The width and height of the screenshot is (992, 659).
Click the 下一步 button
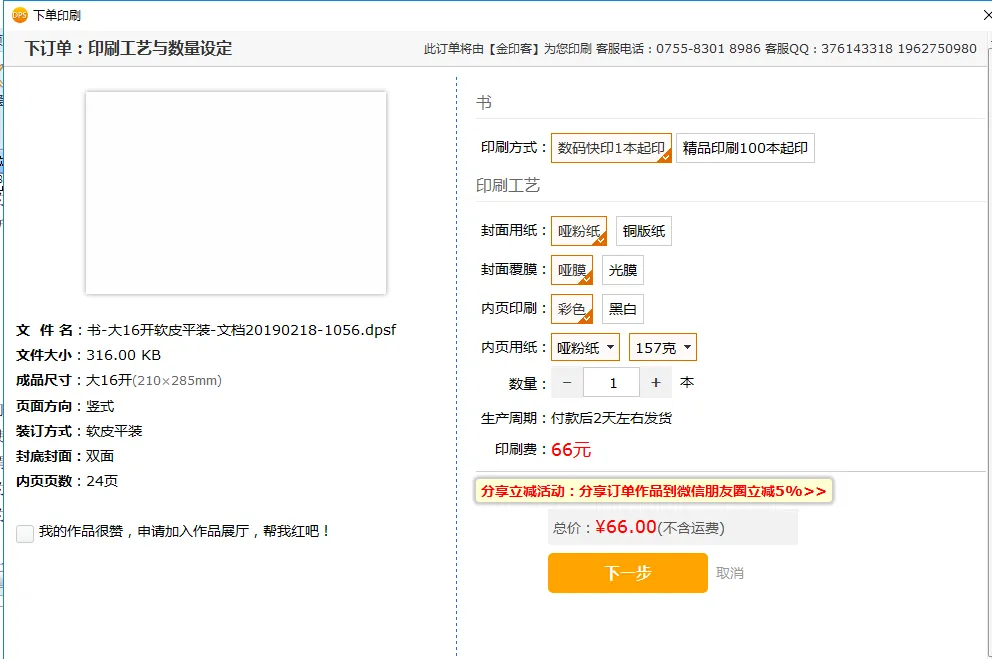point(628,573)
